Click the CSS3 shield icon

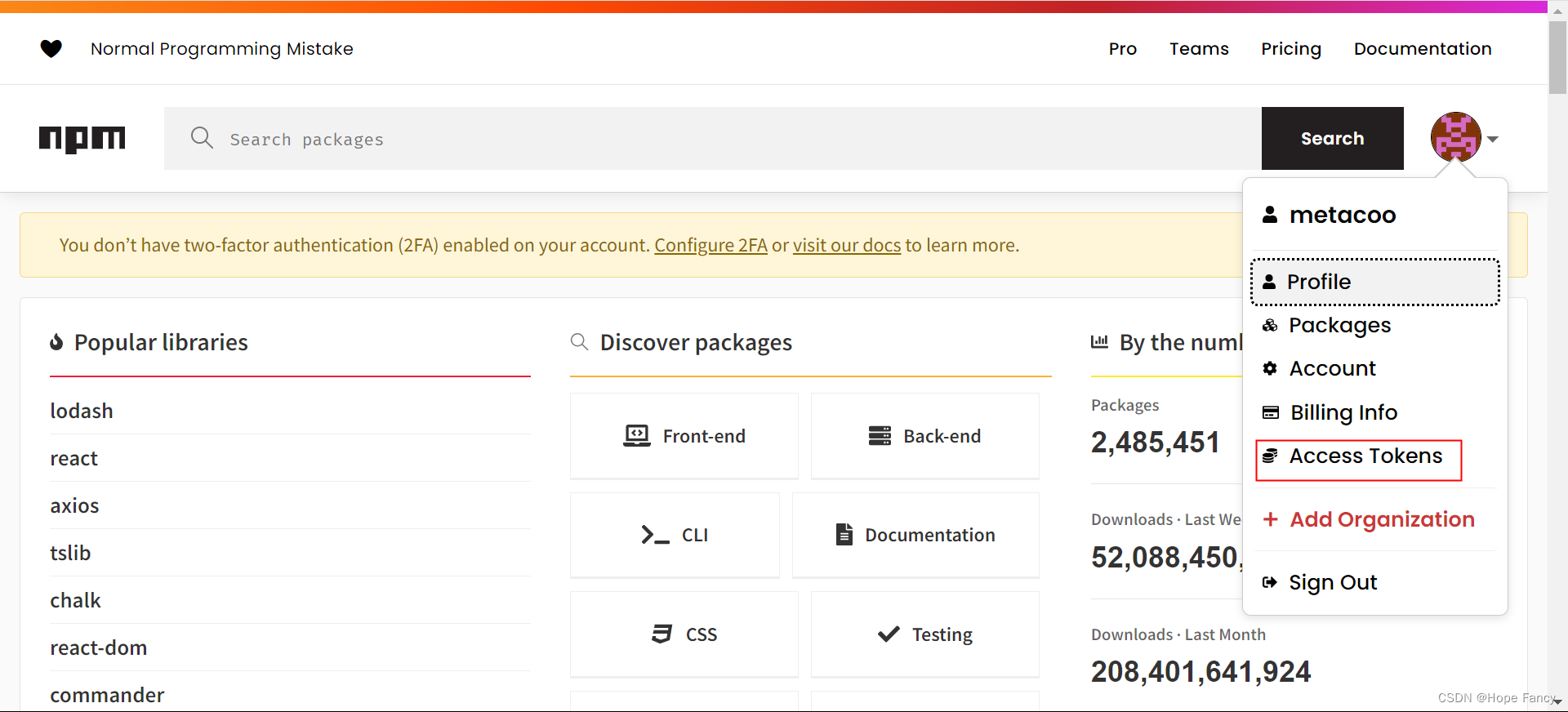coord(661,634)
